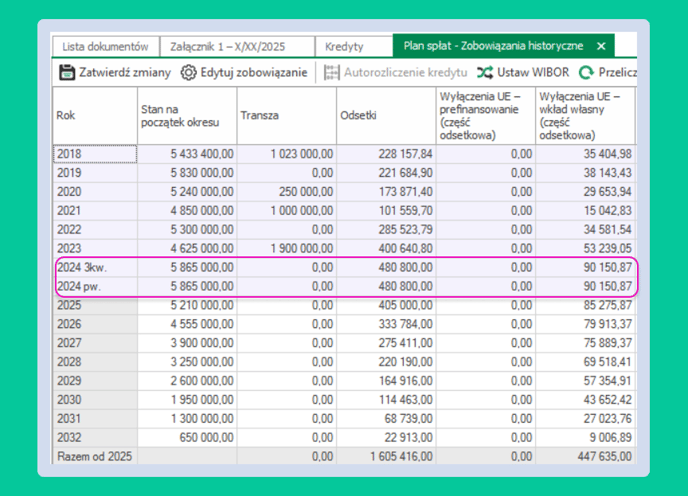Click the Transza column header
Screen dimensions: 688x496
click(287, 115)
